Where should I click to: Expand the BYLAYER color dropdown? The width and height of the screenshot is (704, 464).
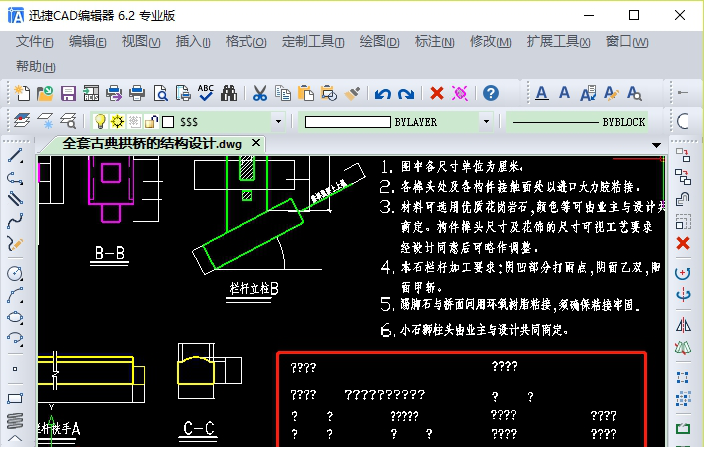[x=486, y=122]
